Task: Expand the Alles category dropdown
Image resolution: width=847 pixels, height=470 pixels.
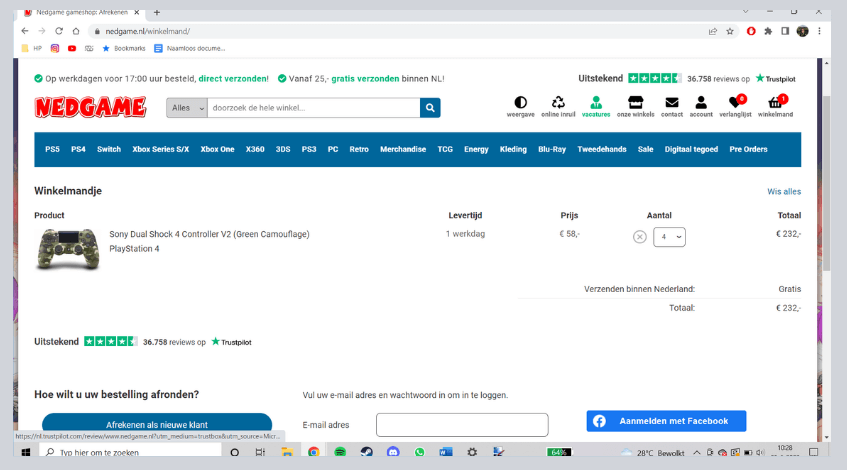Action: point(187,108)
